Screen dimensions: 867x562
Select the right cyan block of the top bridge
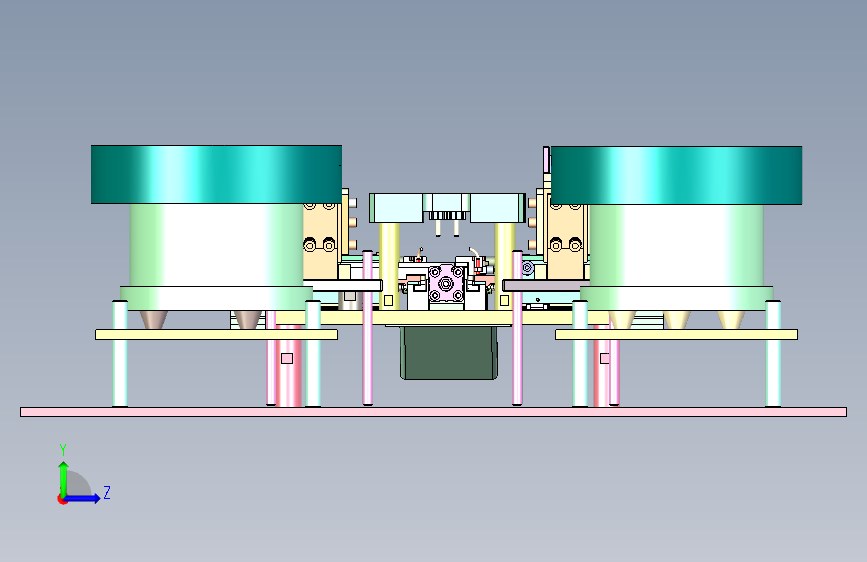497,208
